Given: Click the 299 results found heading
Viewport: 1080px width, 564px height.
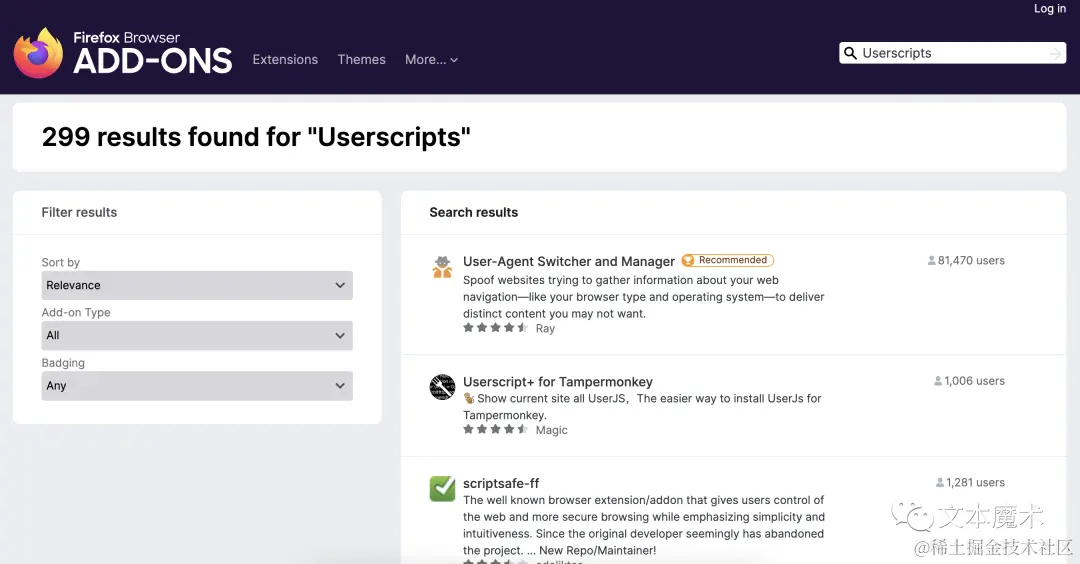Looking at the screenshot, I should point(256,137).
